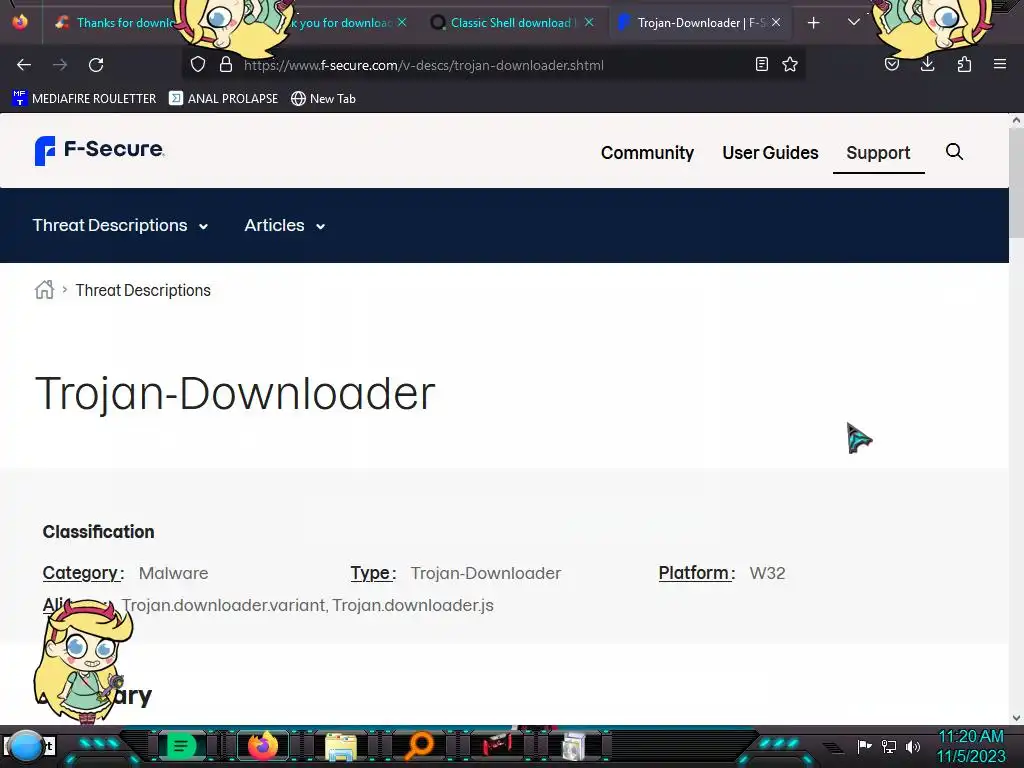Click the Category label link

(82, 573)
